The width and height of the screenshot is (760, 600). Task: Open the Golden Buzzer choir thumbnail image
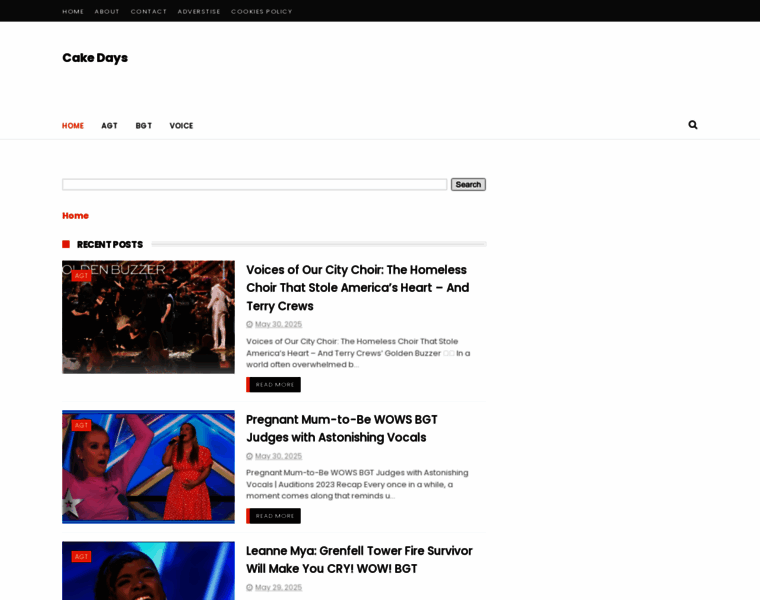(148, 317)
